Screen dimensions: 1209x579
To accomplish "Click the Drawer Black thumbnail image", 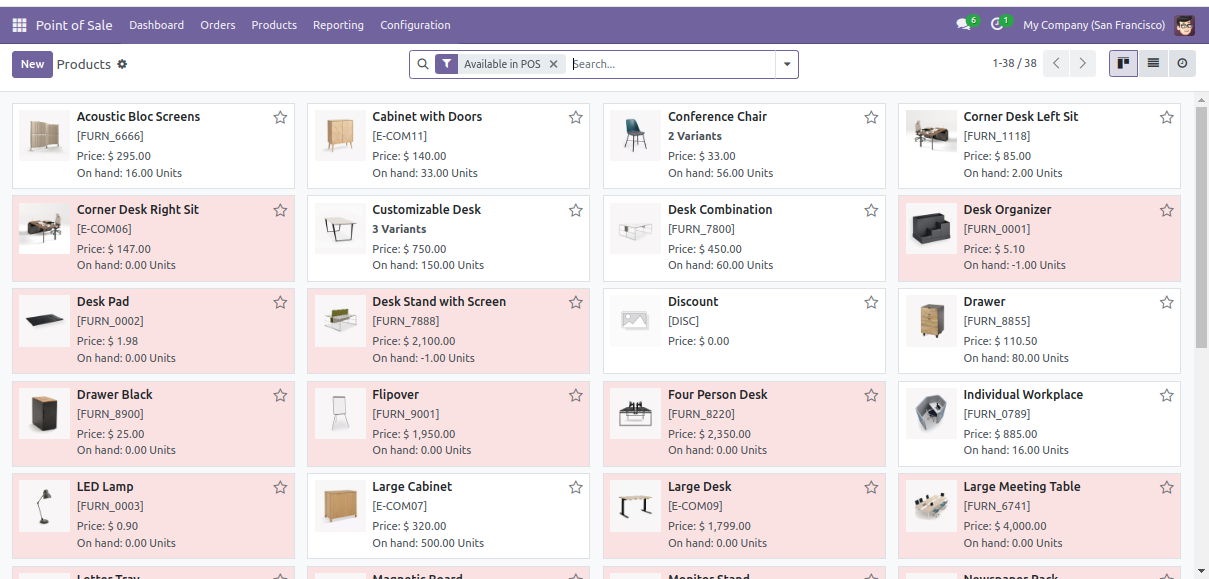I will [x=45, y=414].
